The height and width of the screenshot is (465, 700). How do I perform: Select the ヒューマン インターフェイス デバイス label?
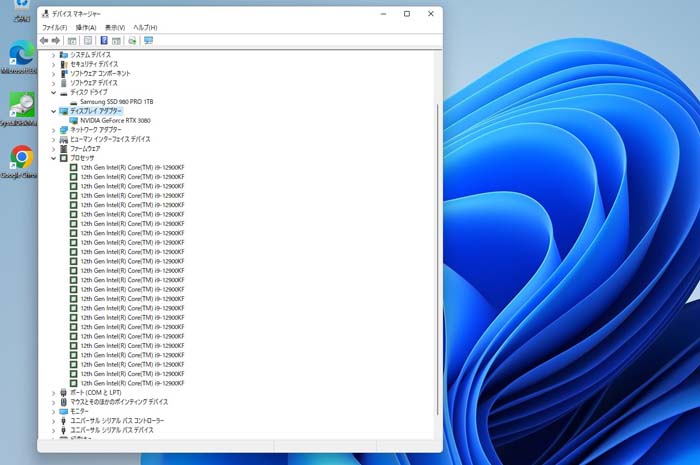[110, 139]
